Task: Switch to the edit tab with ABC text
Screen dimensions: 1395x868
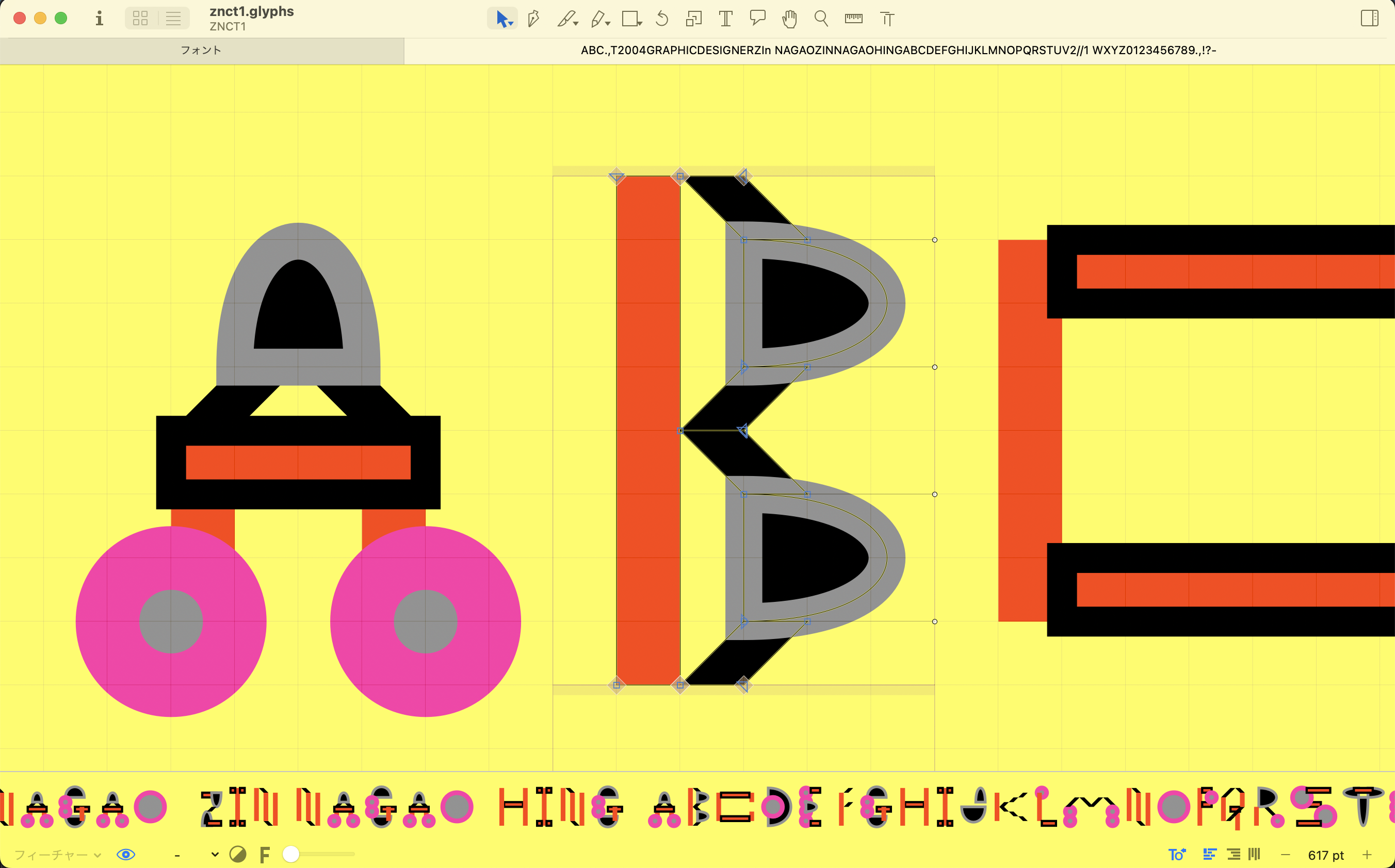Action: pos(898,51)
